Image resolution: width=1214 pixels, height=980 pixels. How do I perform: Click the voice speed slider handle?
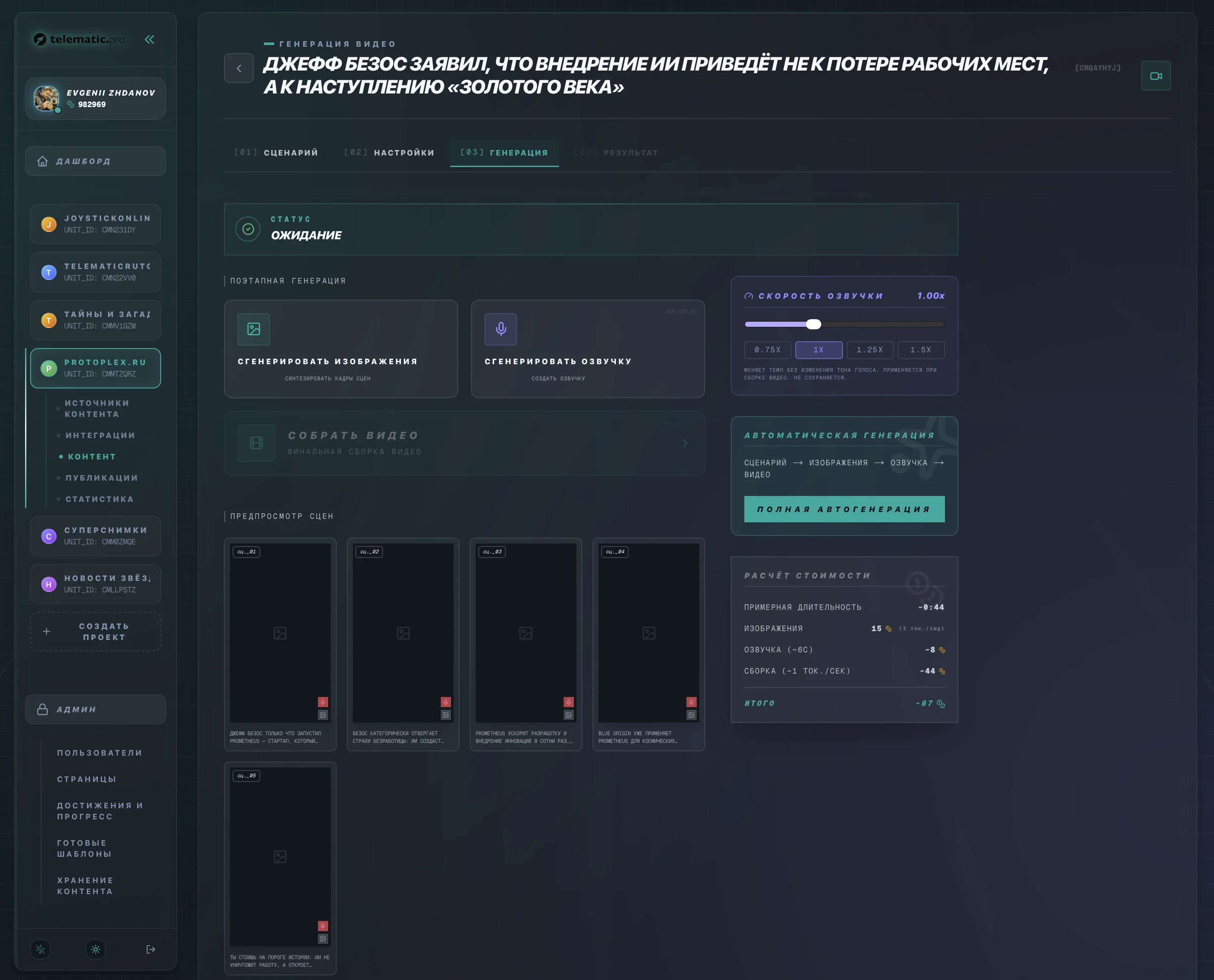click(x=813, y=324)
